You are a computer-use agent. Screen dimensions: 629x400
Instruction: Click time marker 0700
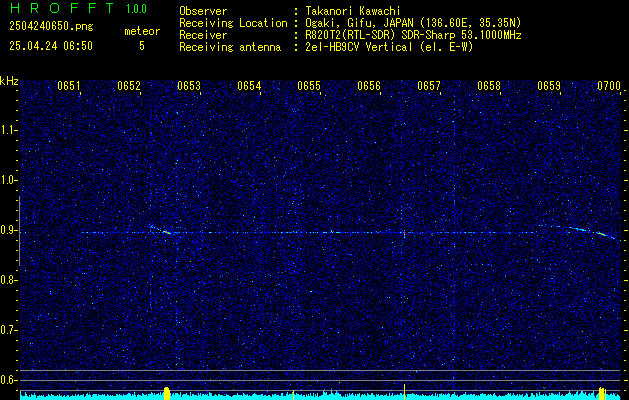pos(609,86)
